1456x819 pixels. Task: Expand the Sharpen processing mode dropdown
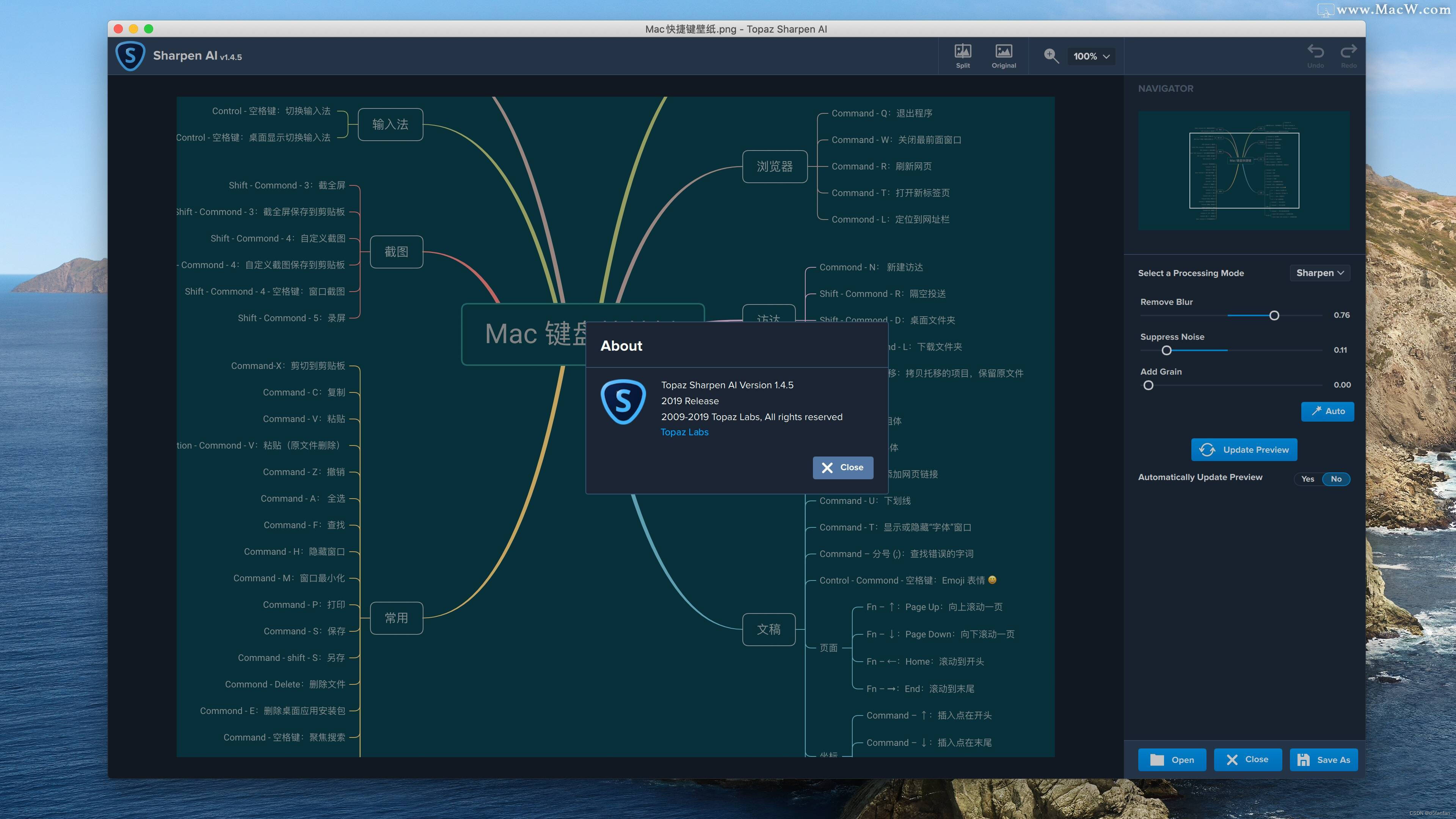tap(1320, 273)
